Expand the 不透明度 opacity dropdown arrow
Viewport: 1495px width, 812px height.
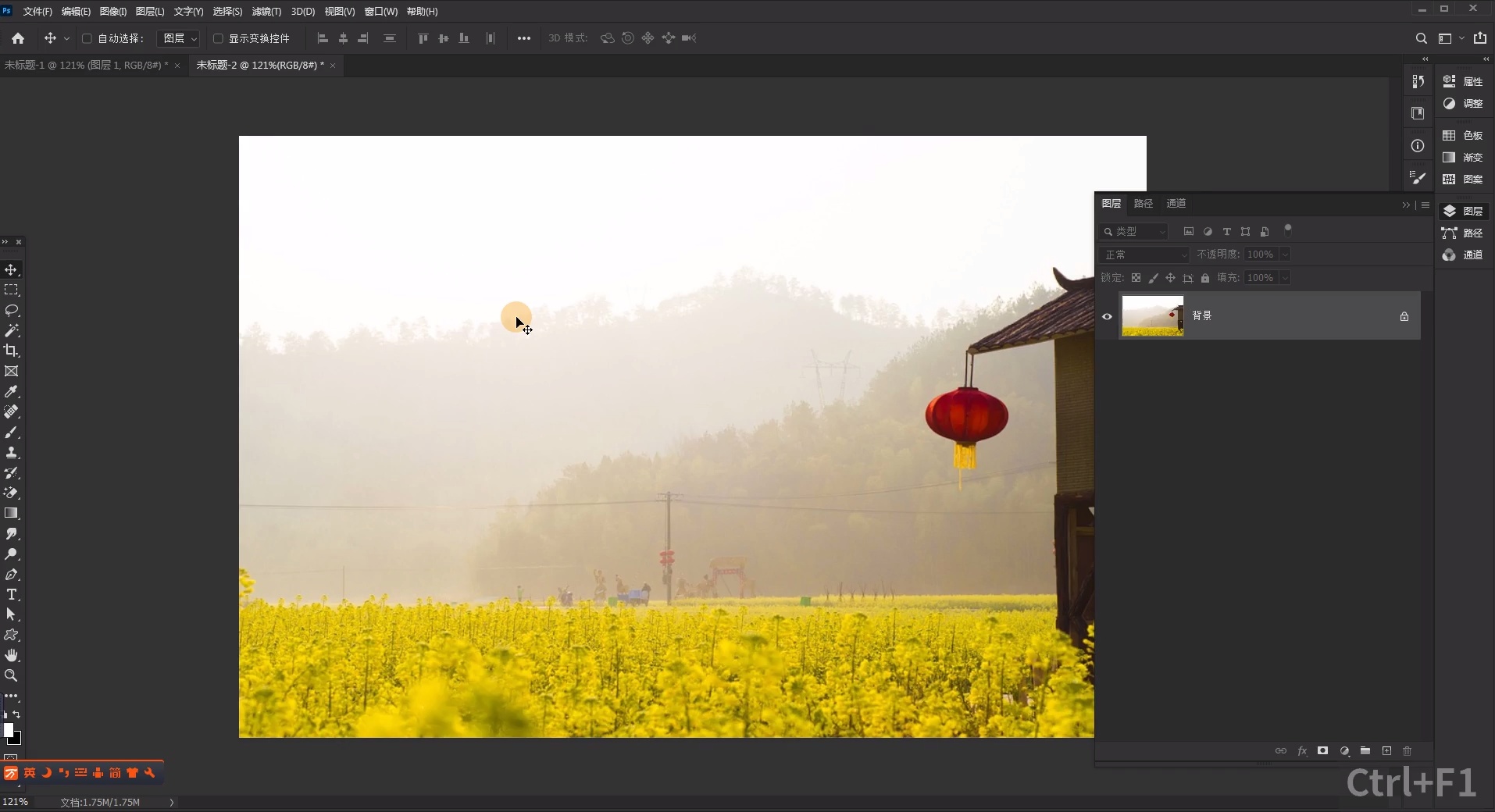(x=1285, y=255)
